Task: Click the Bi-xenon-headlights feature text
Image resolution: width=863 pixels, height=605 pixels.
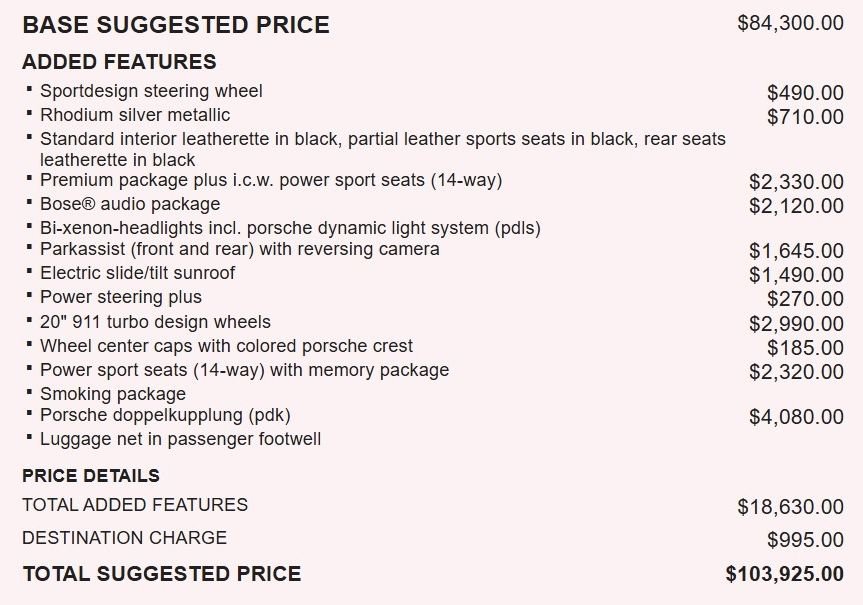Action: point(290,228)
